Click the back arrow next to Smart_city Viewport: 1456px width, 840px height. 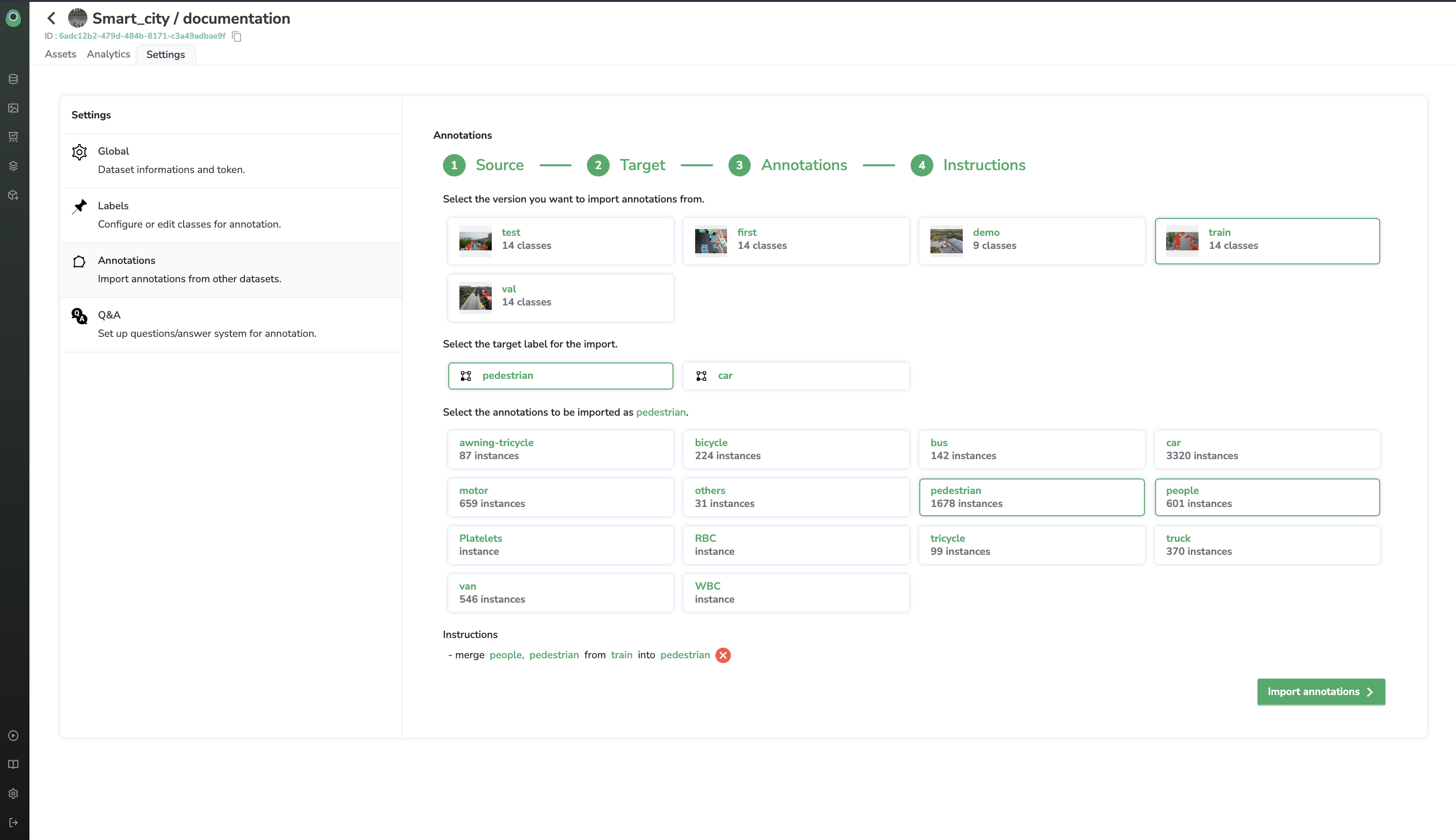click(x=51, y=18)
